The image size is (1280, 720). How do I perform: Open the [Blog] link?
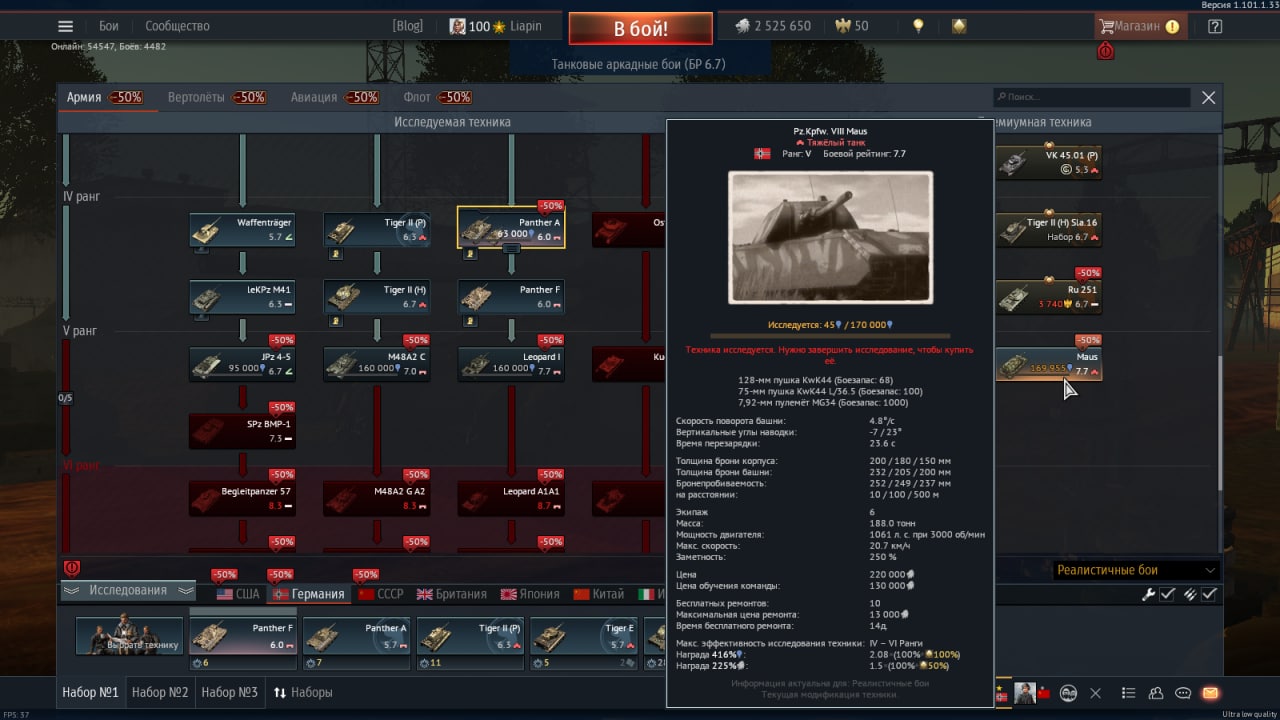click(x=408, y=26)
